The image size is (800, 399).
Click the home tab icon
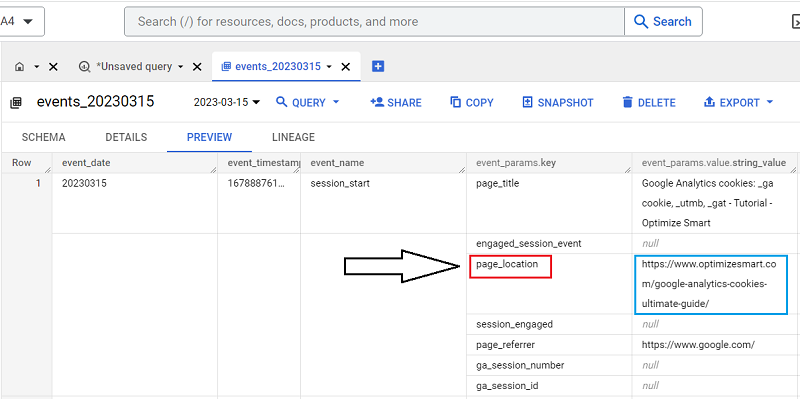coord(19,67)
